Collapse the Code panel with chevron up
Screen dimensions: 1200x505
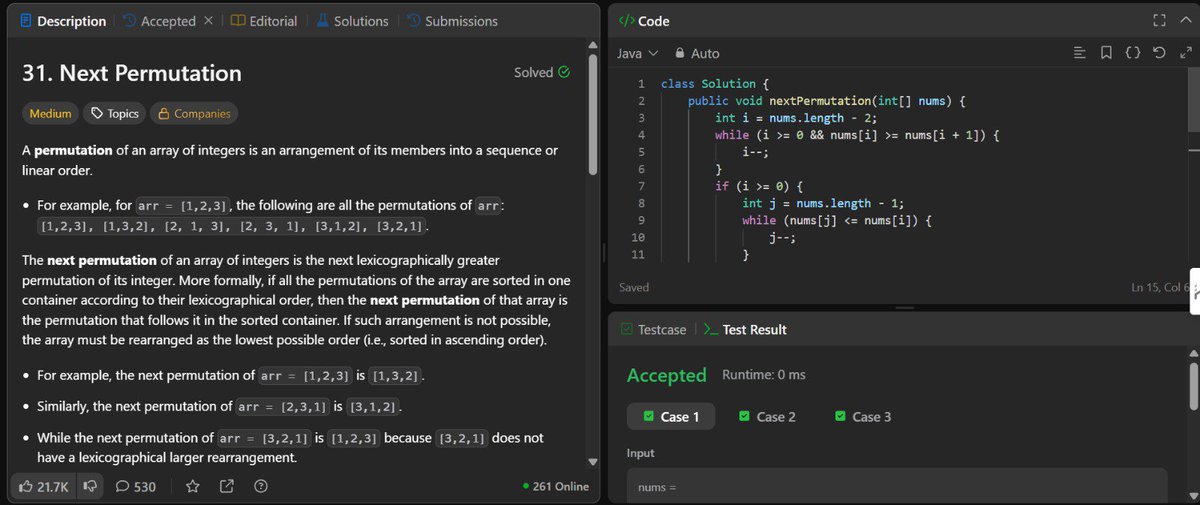1184,21
